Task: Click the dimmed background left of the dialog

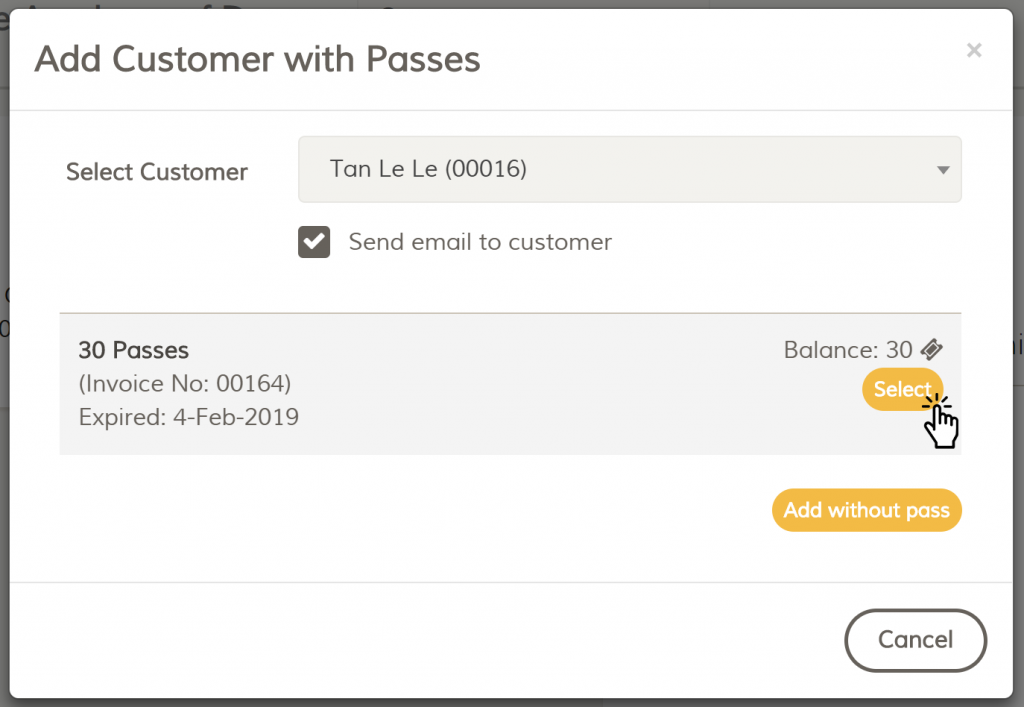Action: [4, 400]
